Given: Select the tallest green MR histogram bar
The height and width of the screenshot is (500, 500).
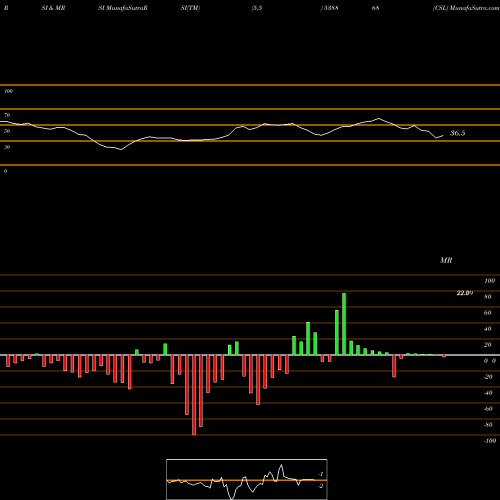Looking at the screenshot, I should pos(344,324).
